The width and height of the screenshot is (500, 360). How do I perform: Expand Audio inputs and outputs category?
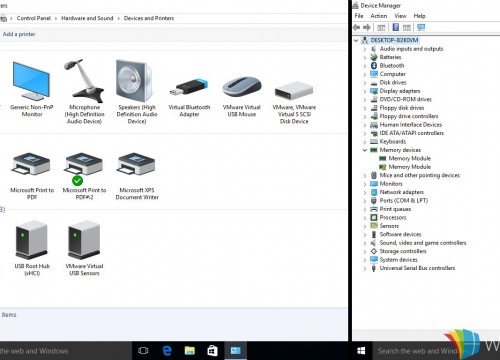pos(365,49)
